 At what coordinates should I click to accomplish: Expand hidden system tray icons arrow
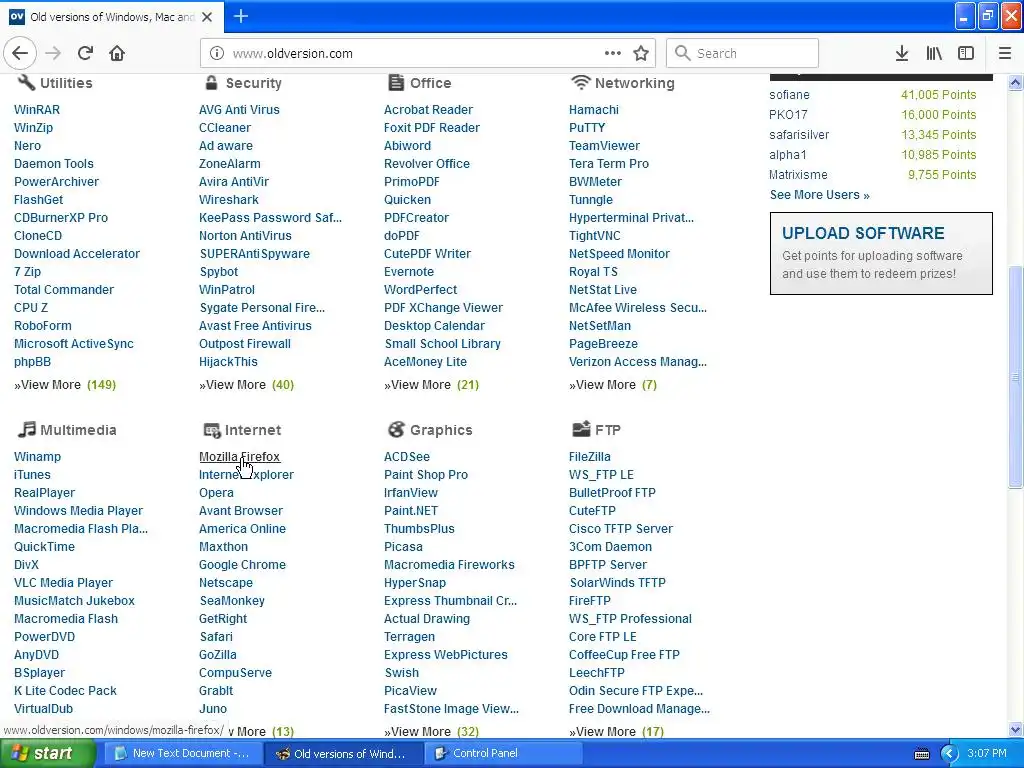pyautogui.click(x=949, y=754)
